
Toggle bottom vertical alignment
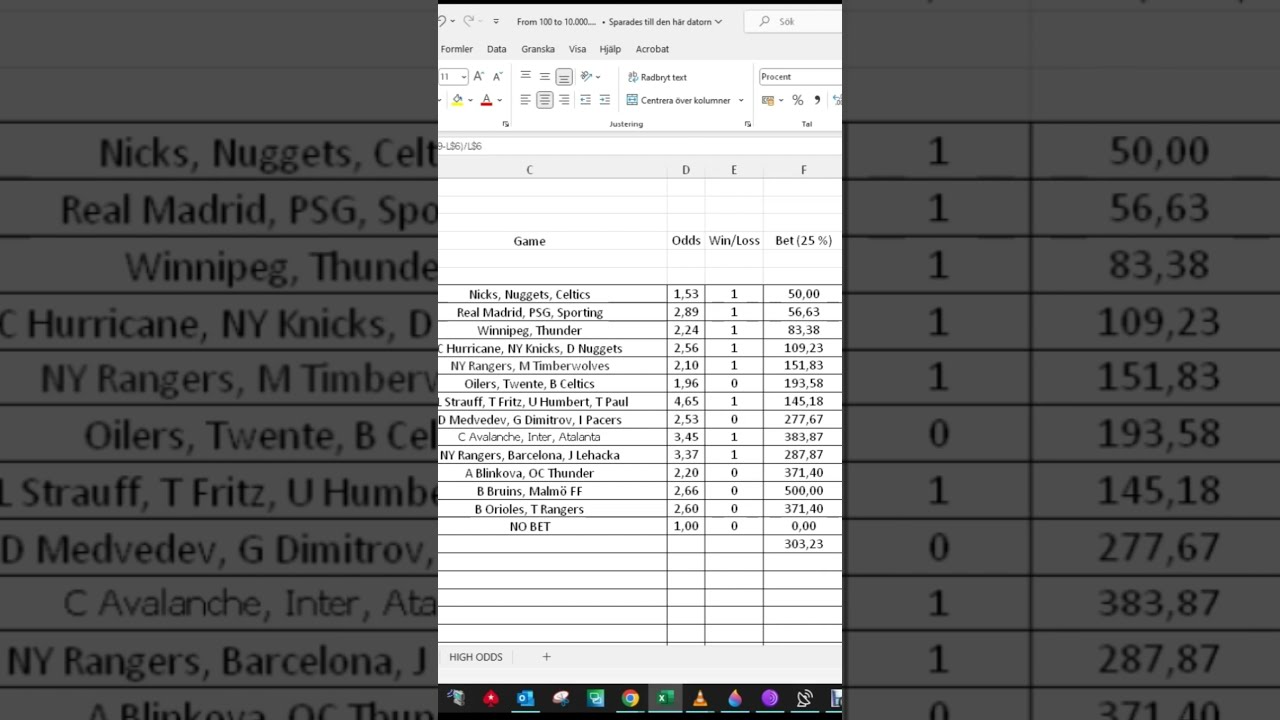(x=564, y=76)
